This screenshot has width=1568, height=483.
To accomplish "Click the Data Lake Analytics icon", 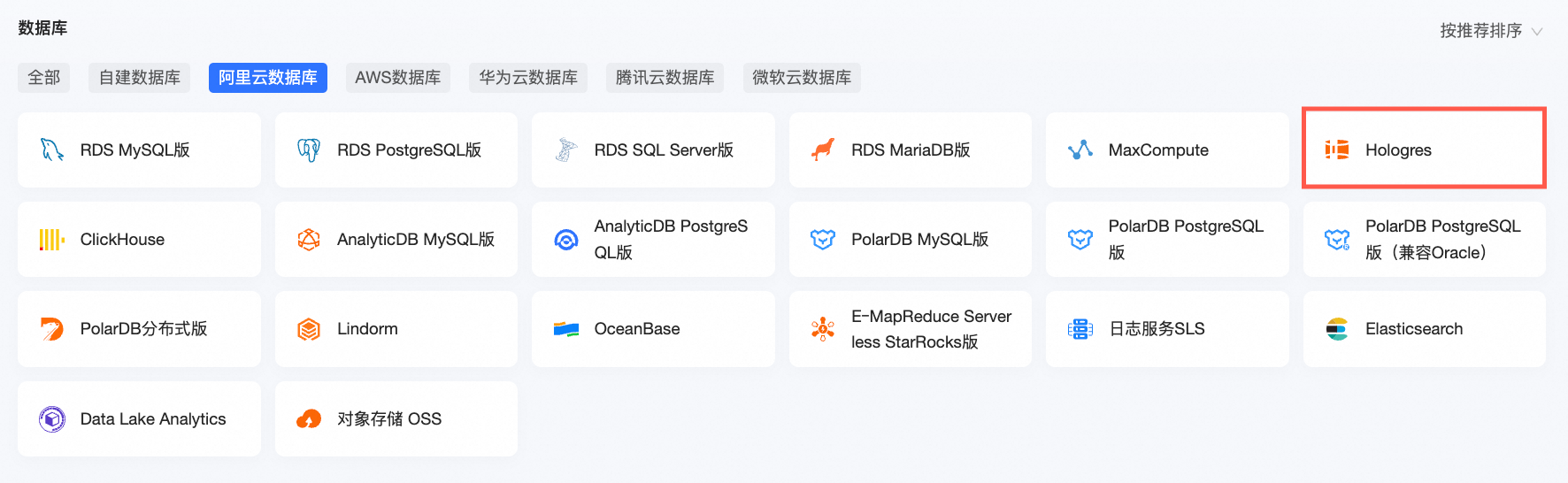I will tap(51, 419).
